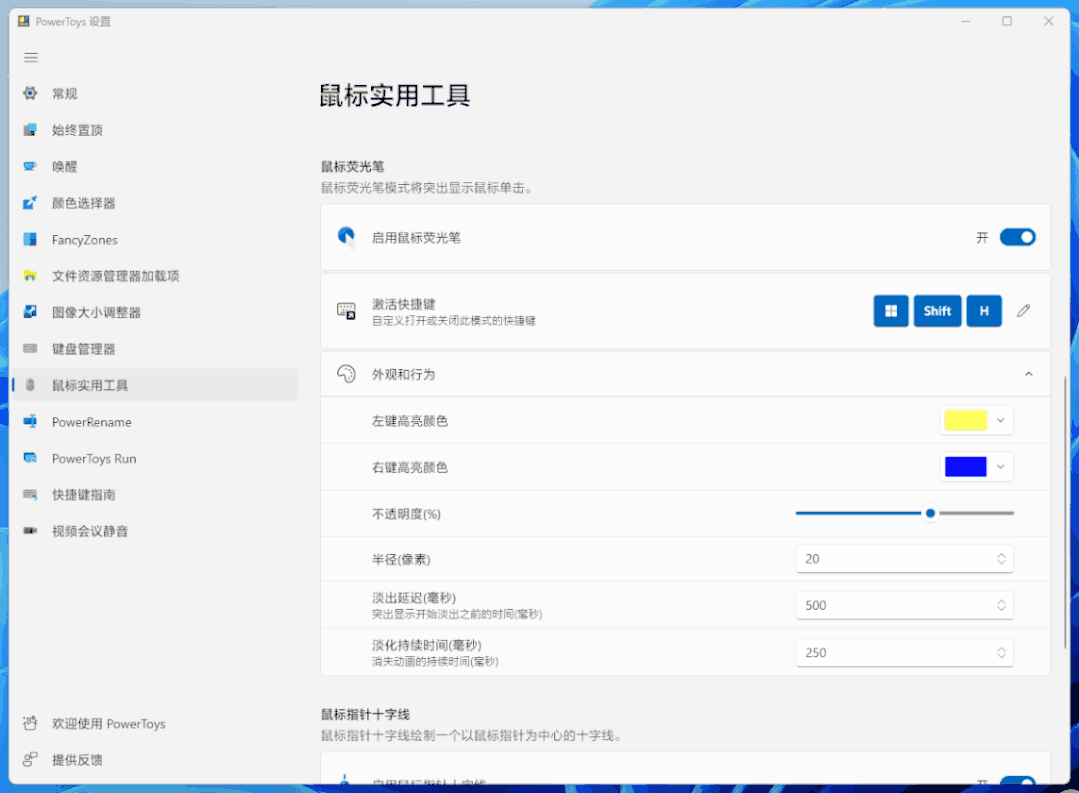Click the 文件资源管理器加载项 icon
1079x793 pixels.
click(x=30, y=275)
